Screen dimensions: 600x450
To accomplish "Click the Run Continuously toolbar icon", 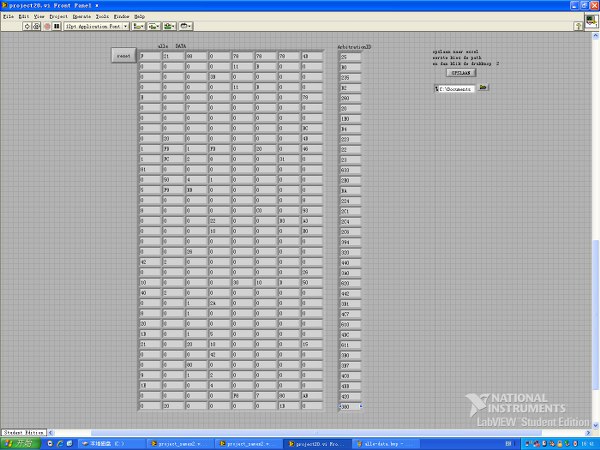I will tap(36, 26).
